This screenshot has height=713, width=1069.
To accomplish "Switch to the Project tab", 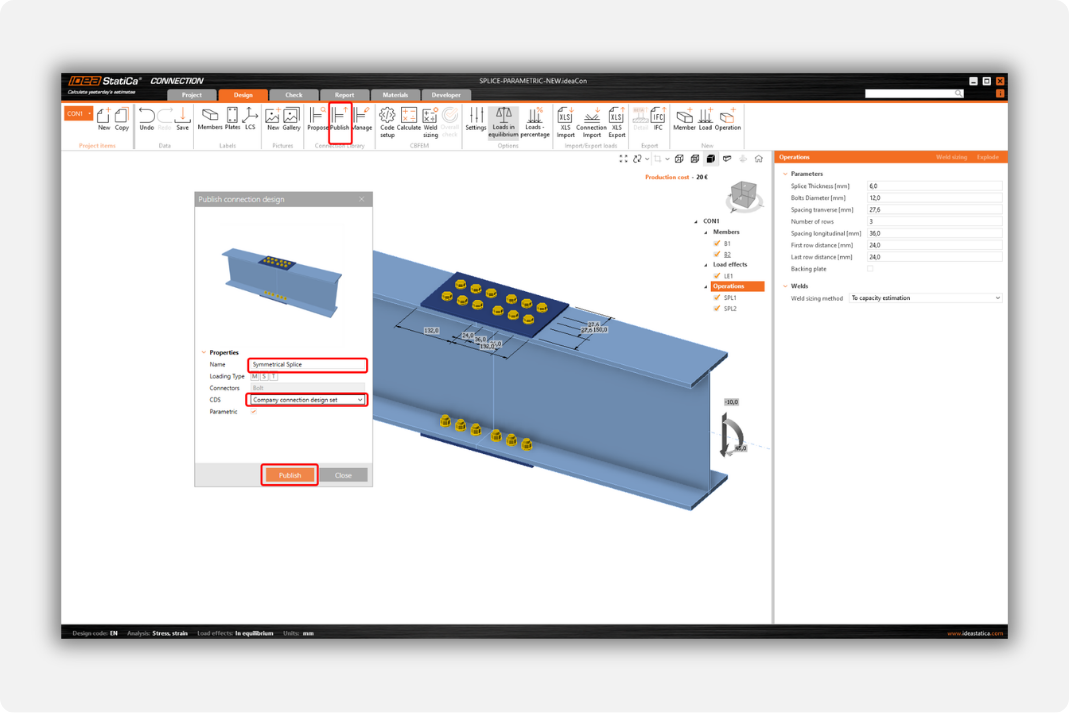I will pyautogui.click(x=192, y=95).
